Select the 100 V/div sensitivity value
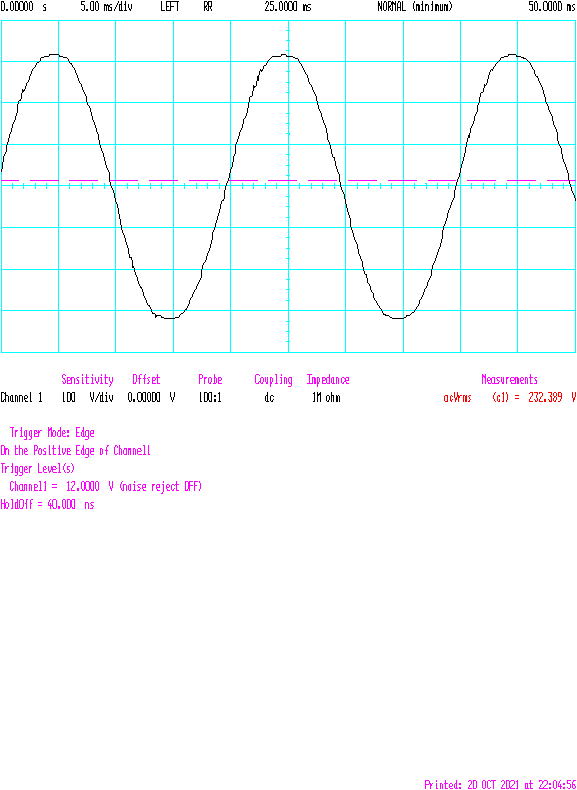 click(87, 398)
